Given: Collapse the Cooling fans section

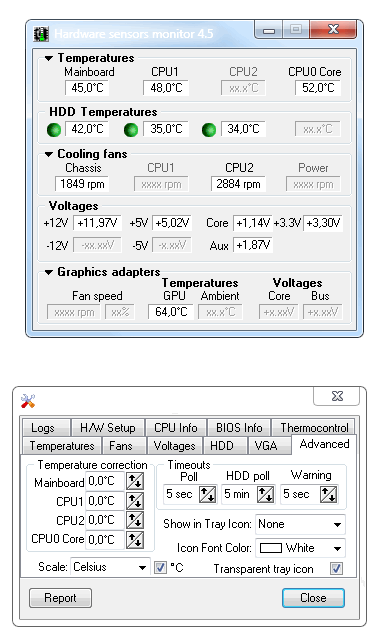Looking at the screenshot, I should tap(49, 154).
